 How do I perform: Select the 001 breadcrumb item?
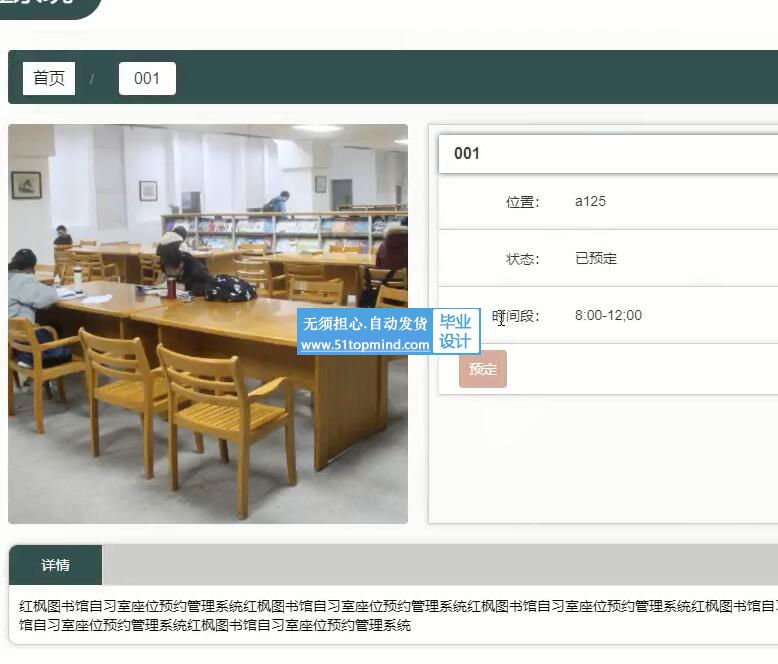147,78
